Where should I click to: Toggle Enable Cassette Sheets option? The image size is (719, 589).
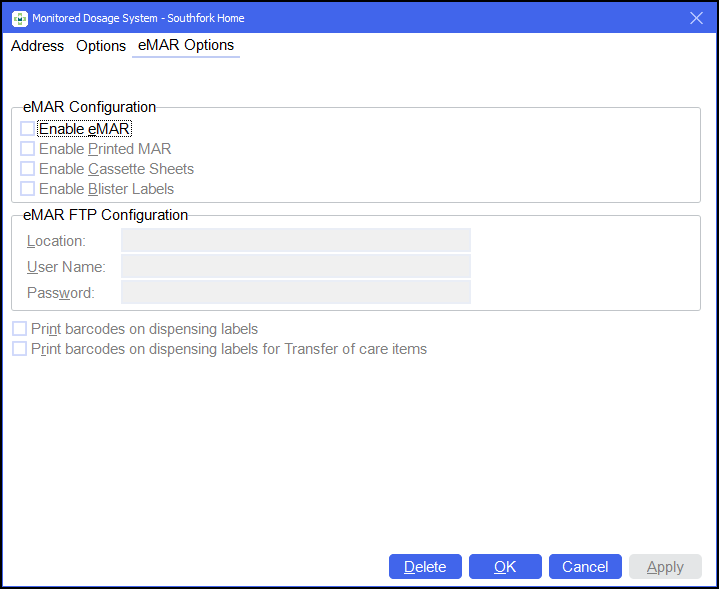coord(28,169)
